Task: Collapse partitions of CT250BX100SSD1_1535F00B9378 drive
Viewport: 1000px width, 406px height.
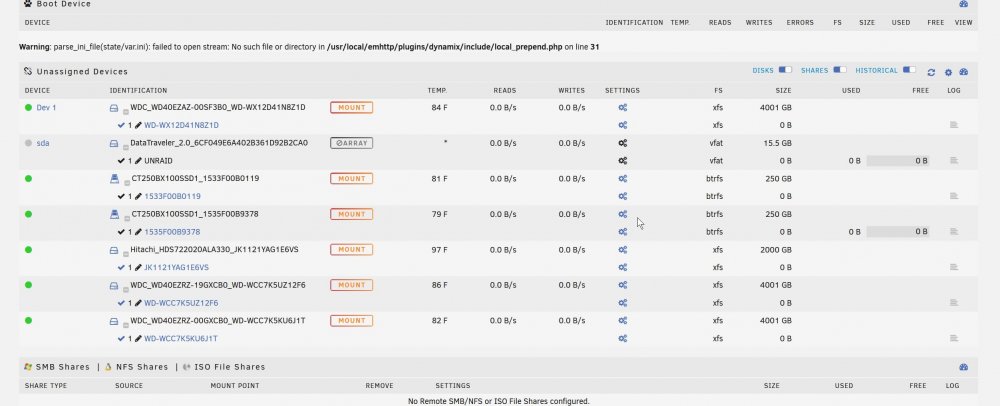Action: coord(126,218)
